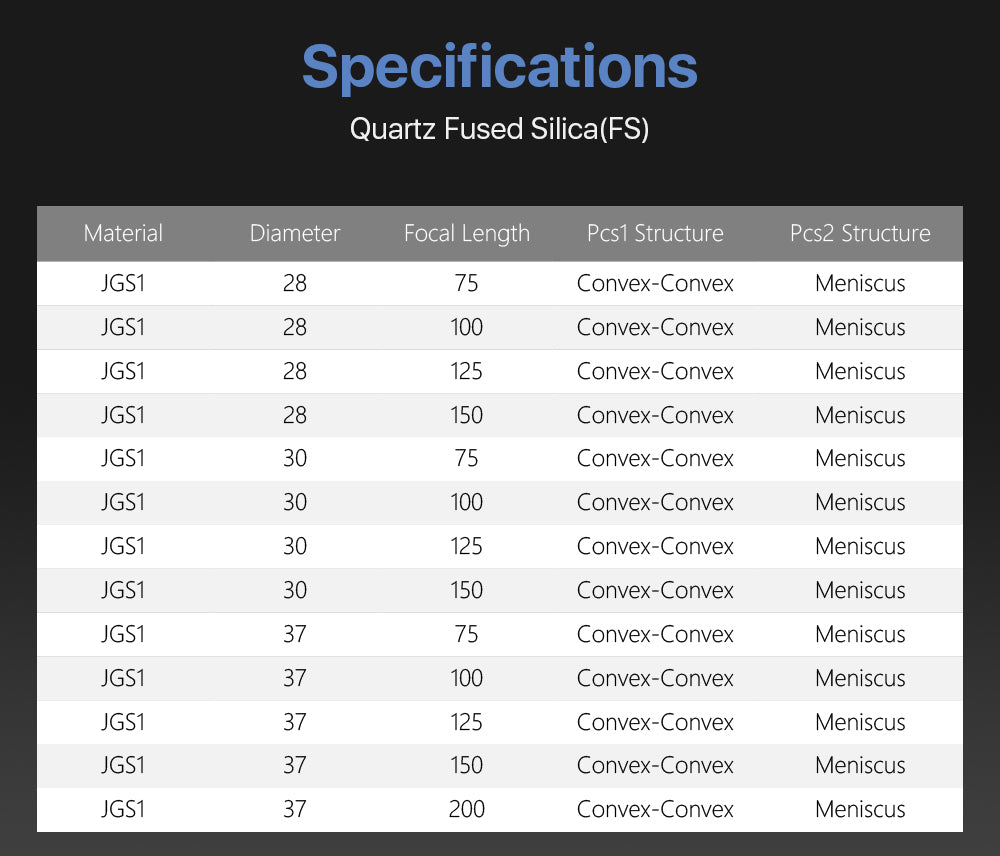Click the JGS1 cell in the first row
The height and width of the screenshot is (856, 1000).
(123, 283)
